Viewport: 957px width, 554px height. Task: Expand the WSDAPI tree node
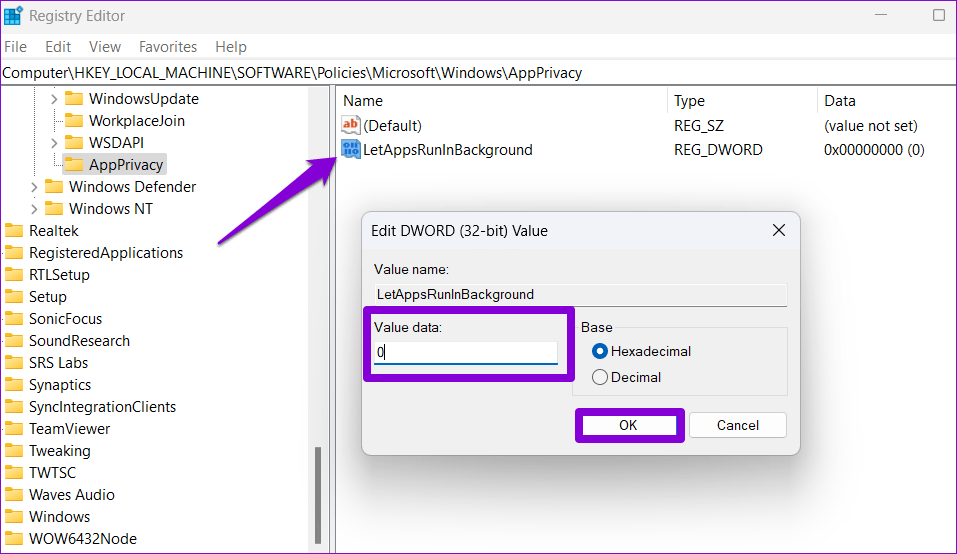point(54,143)
